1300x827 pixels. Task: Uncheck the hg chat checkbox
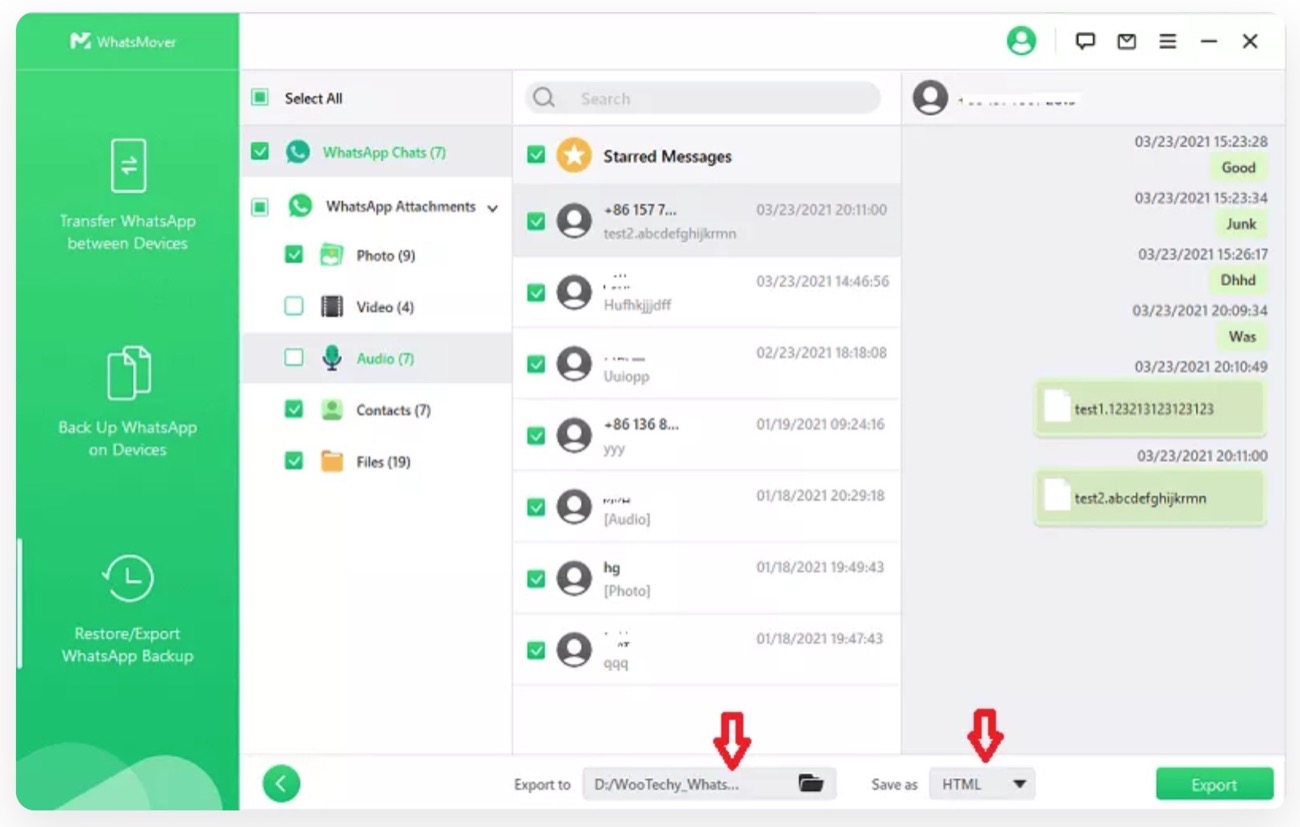(536, 578)
